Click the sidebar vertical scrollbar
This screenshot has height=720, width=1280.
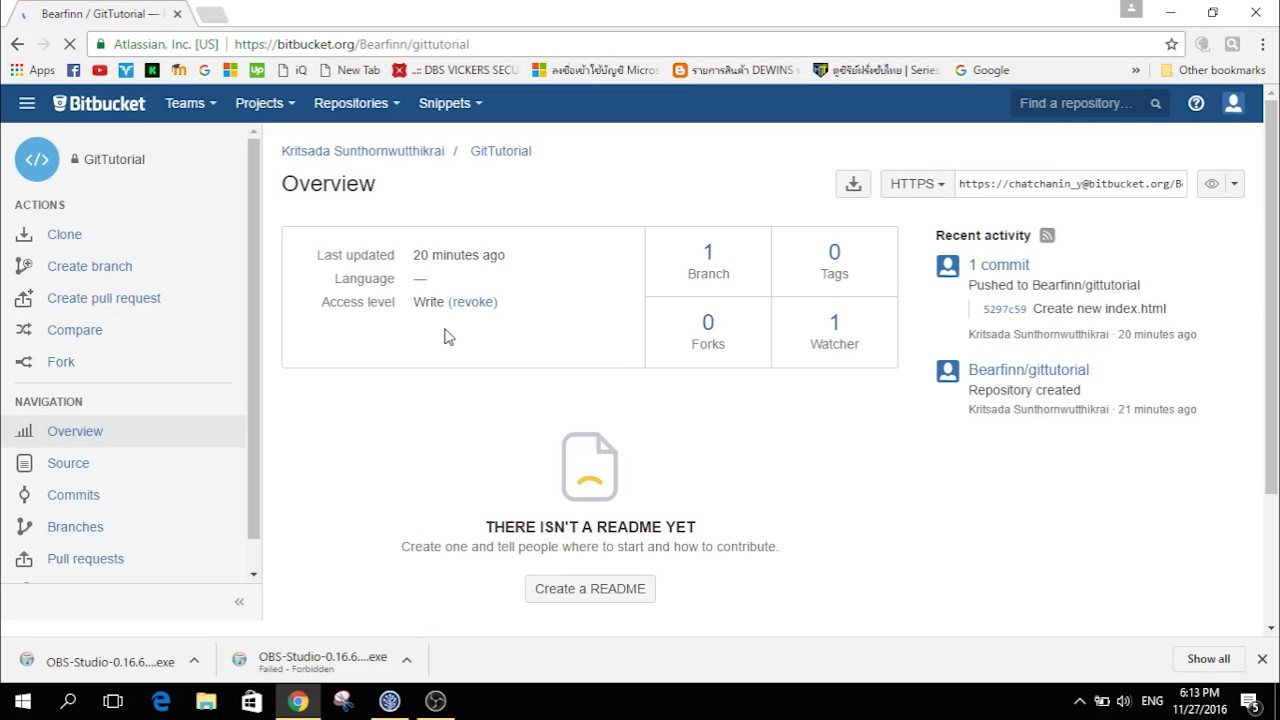pos(253,340)
